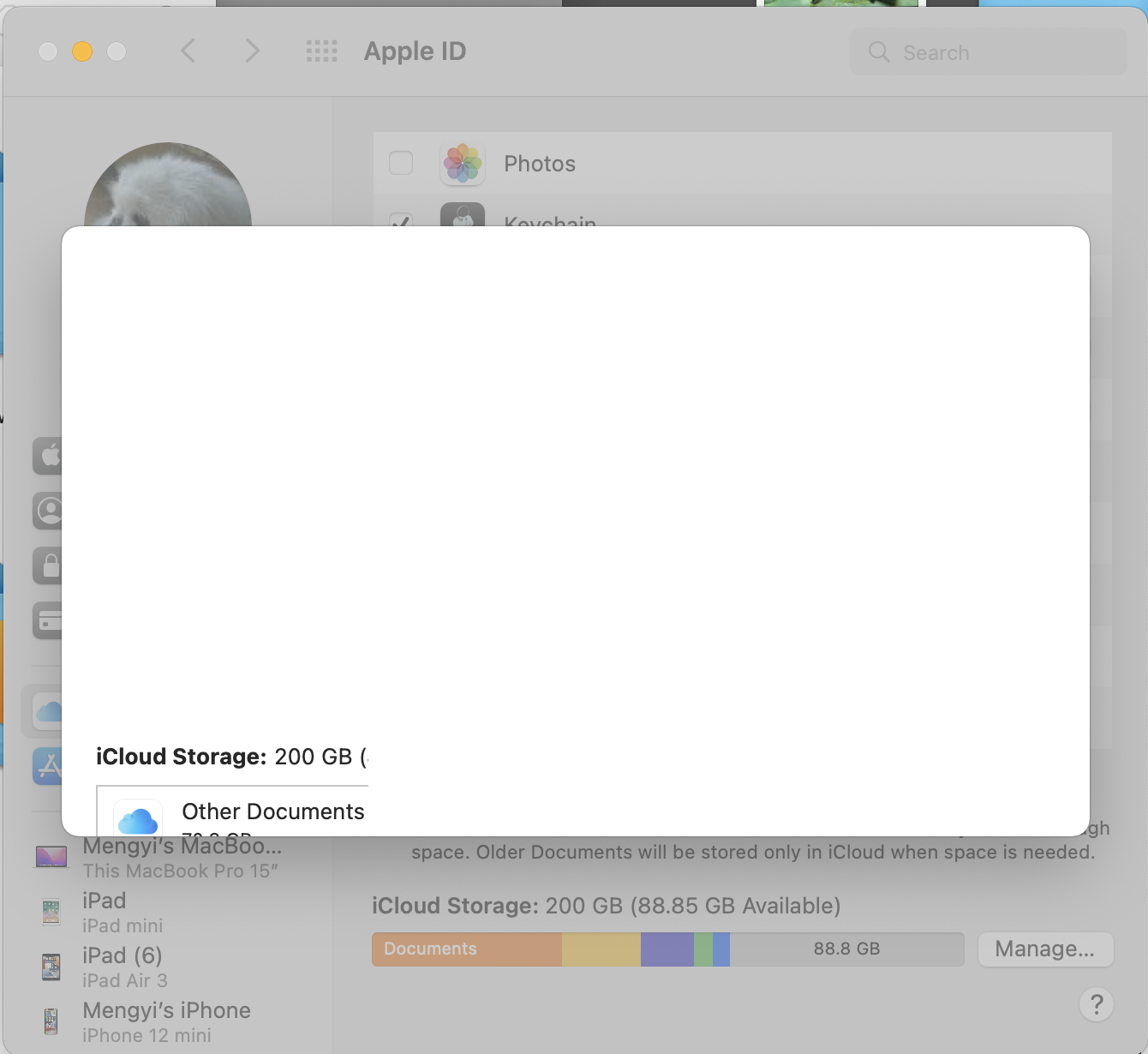The image size is (1148, 1054).
Task: Click the Apple ID window title
Action: click(416, 51)
